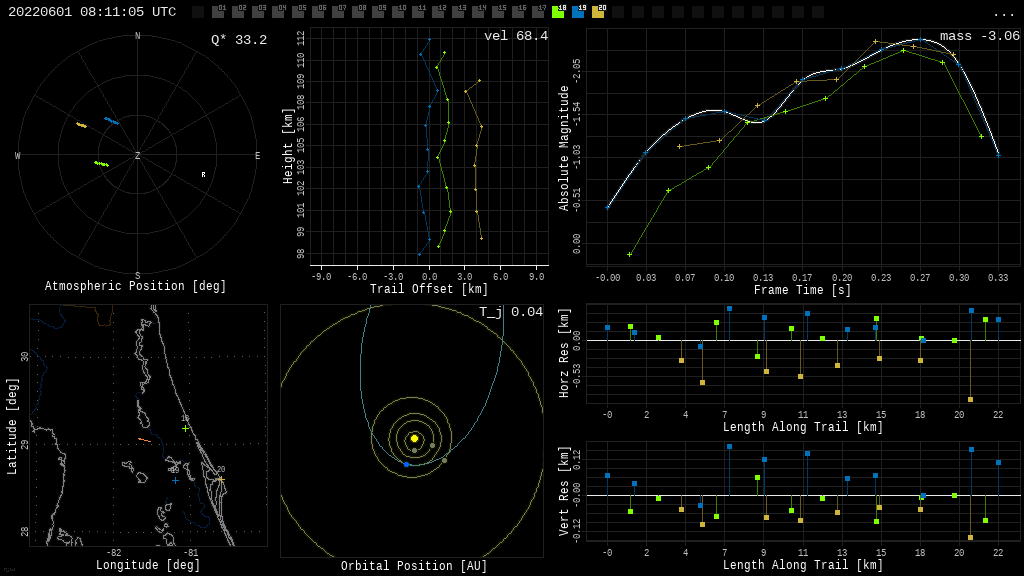The width and height of the screenshot is (1024, 576).
Task: Select the camera 10 box in the top strip
Action: point(398,12)
